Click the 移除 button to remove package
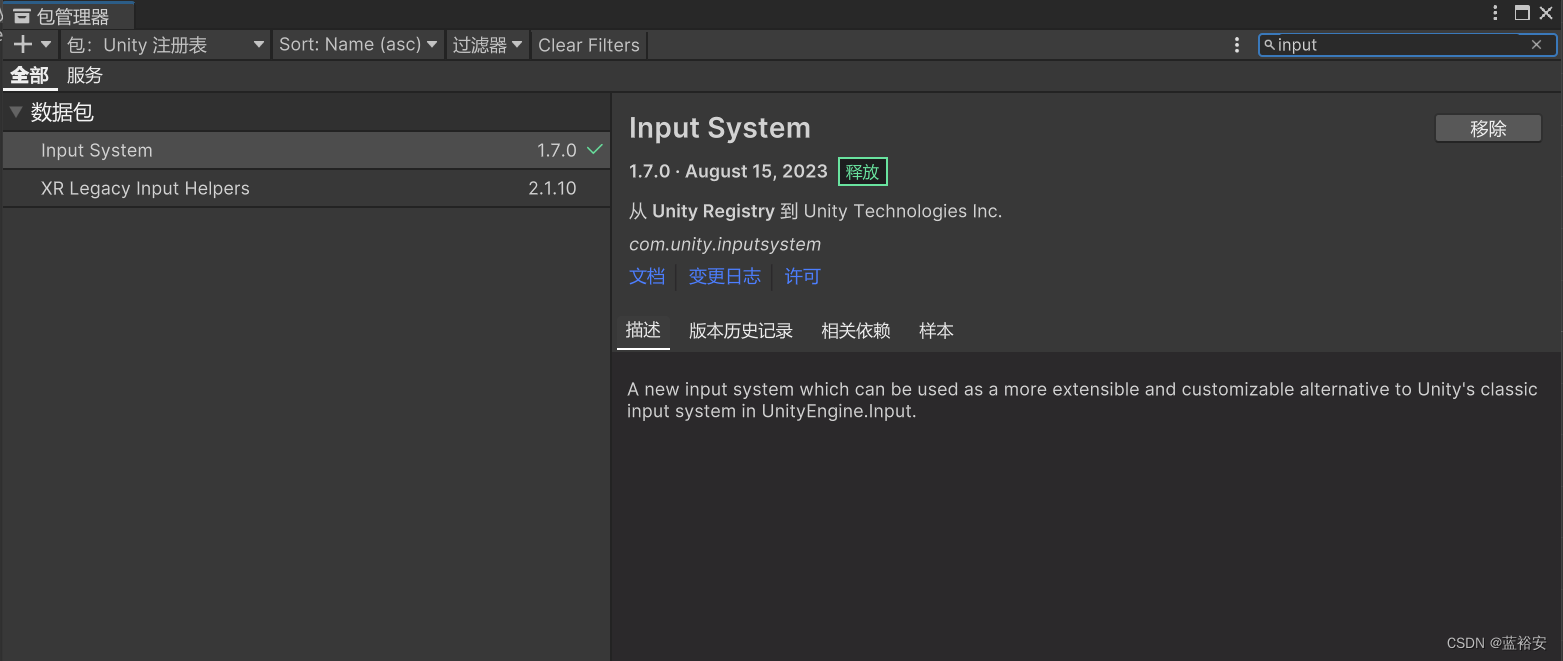 [x=1488, y=128]
